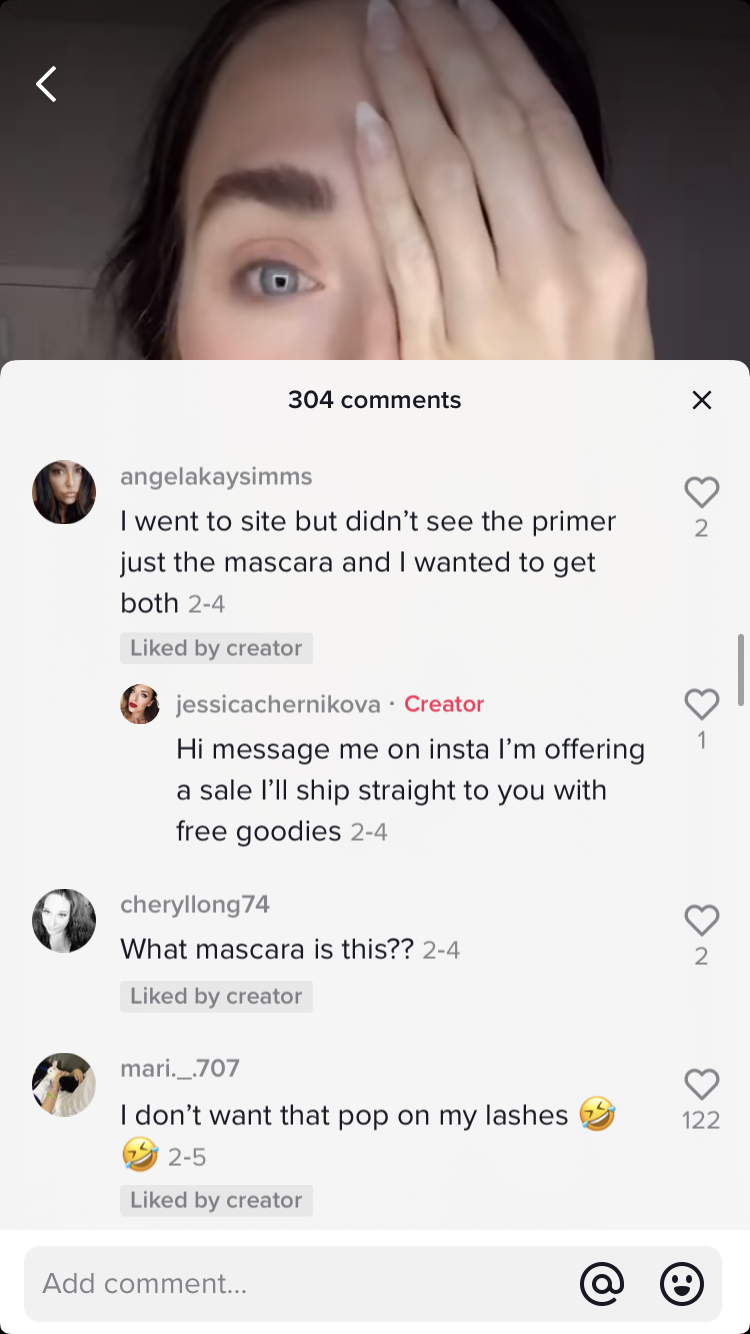Open angelakaysimms profile picture
The image size is (750, 1334).
coord(64,492)
